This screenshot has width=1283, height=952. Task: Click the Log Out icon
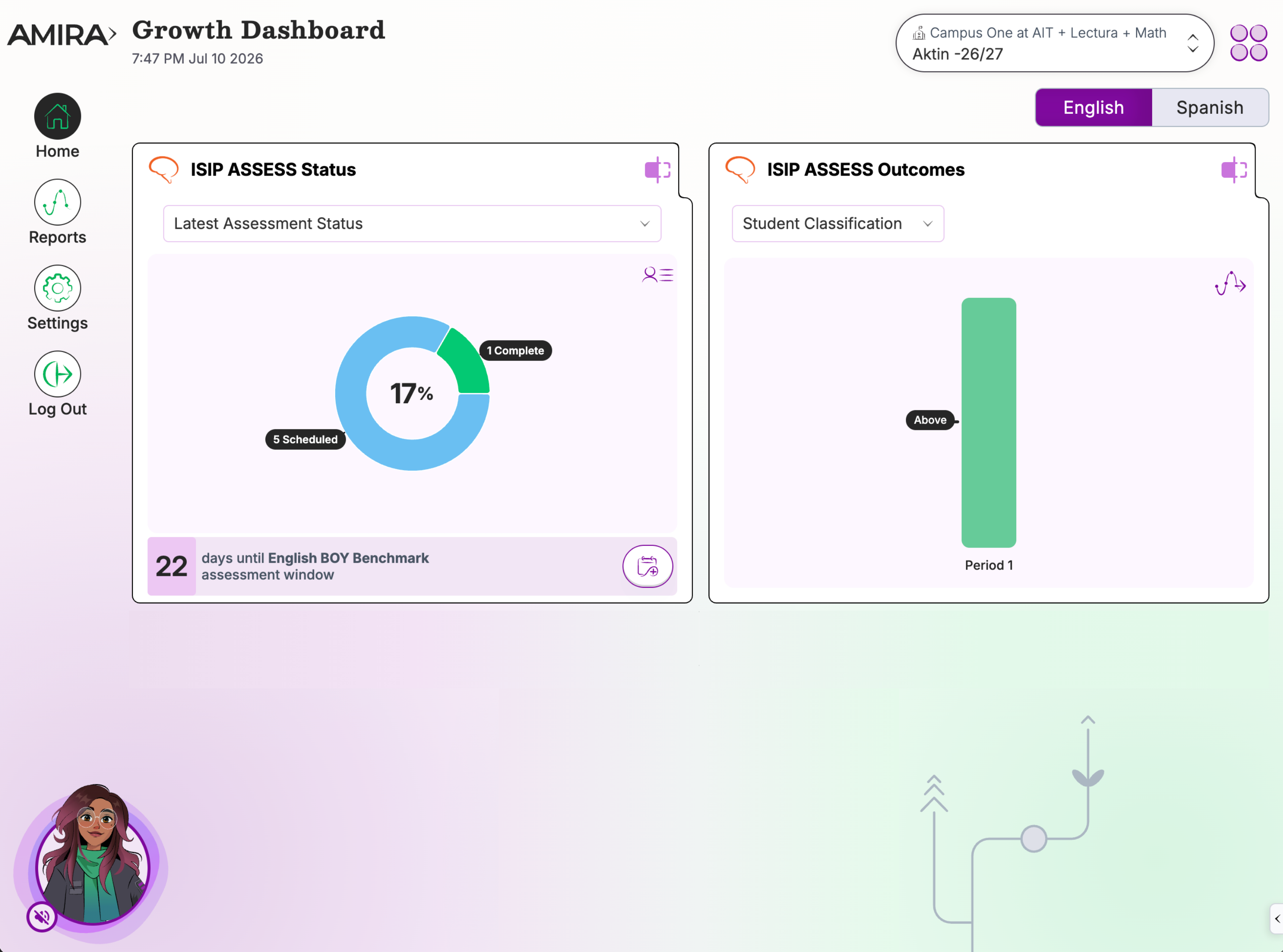pos(57,374)
